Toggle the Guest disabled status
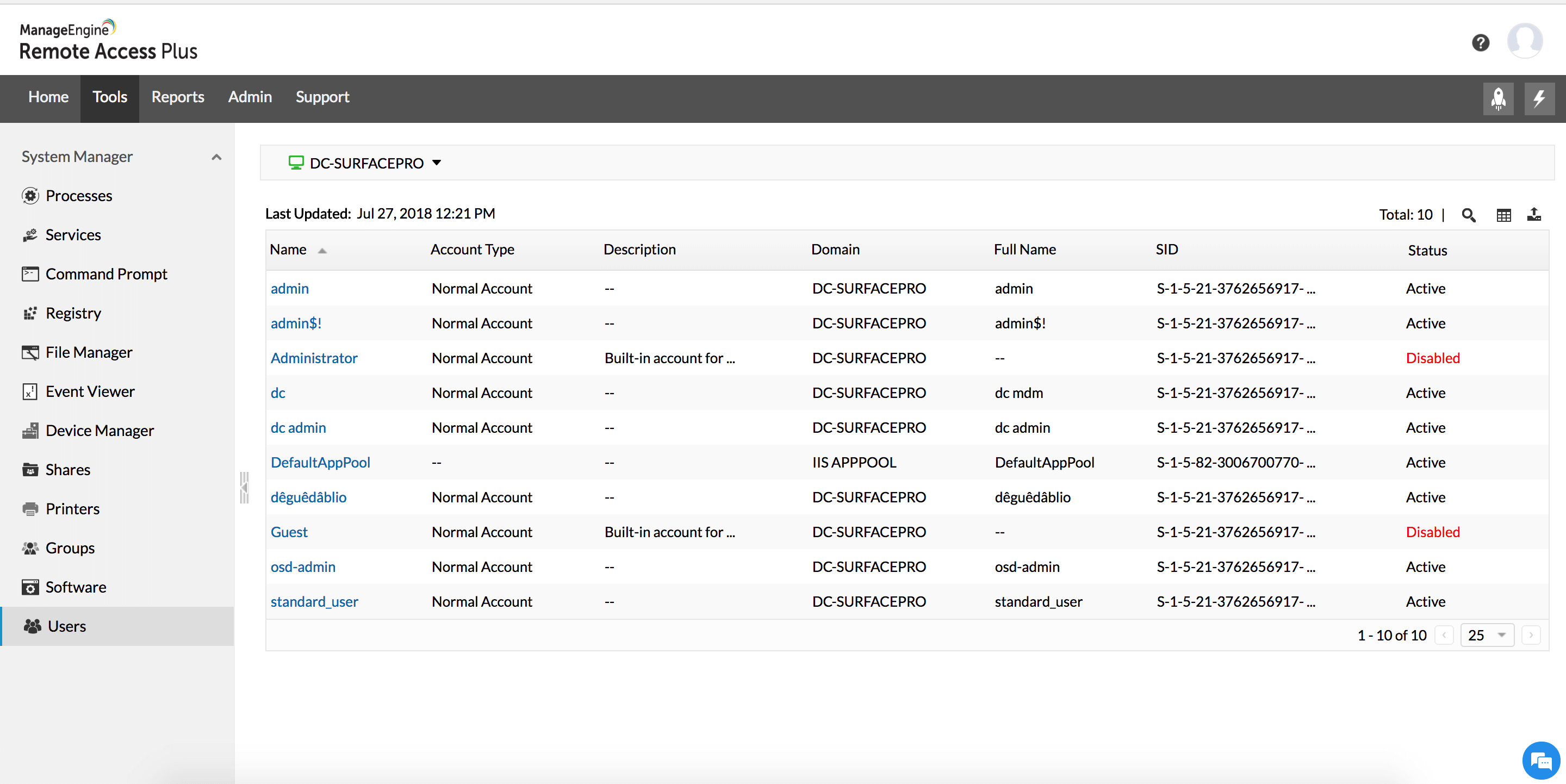1566x784 pixels. [1434, 531]
